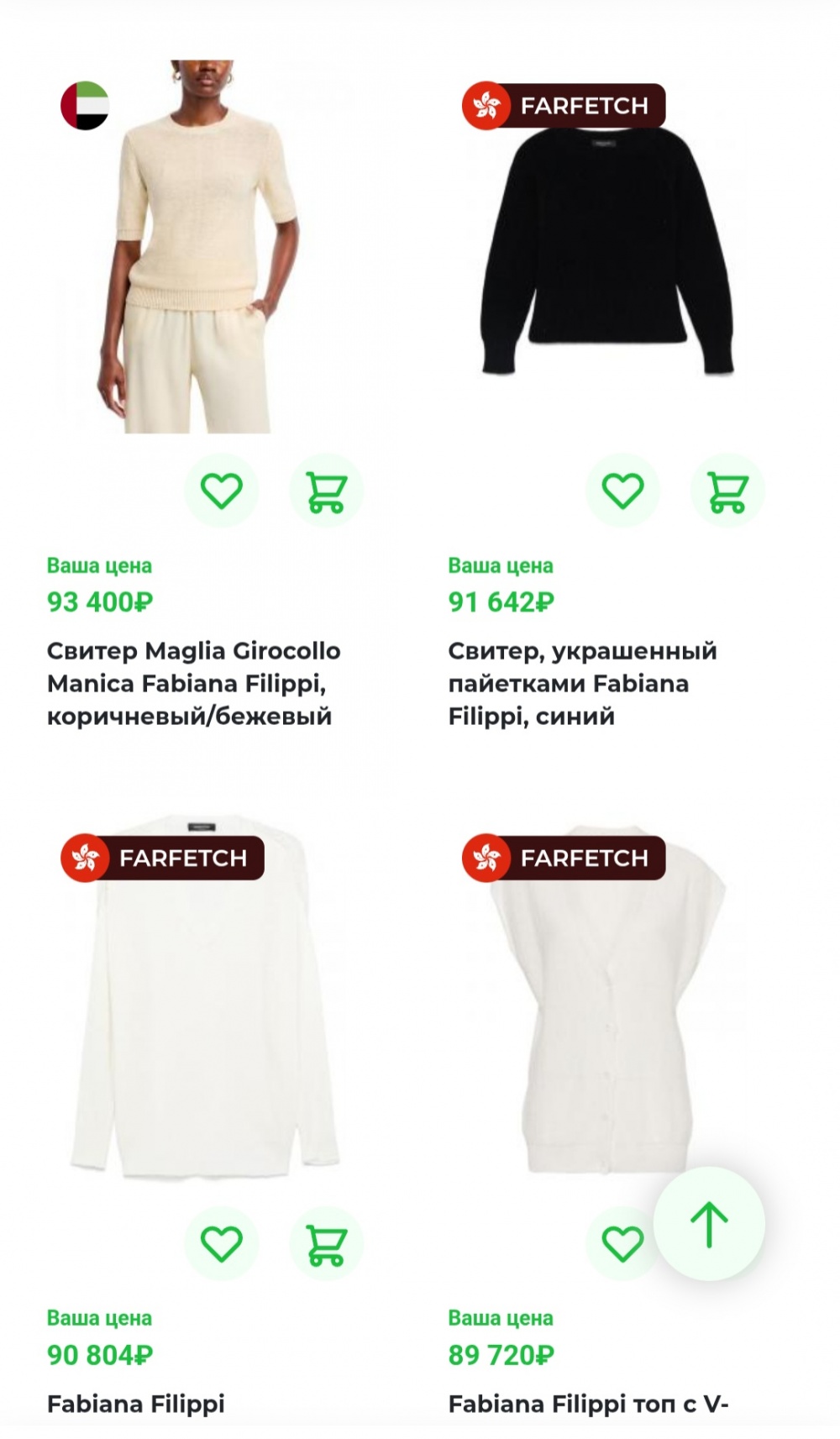Screen dimensions: 840x1439
Task: Tap the 93 400₽ price
Action: click(100, 602)
